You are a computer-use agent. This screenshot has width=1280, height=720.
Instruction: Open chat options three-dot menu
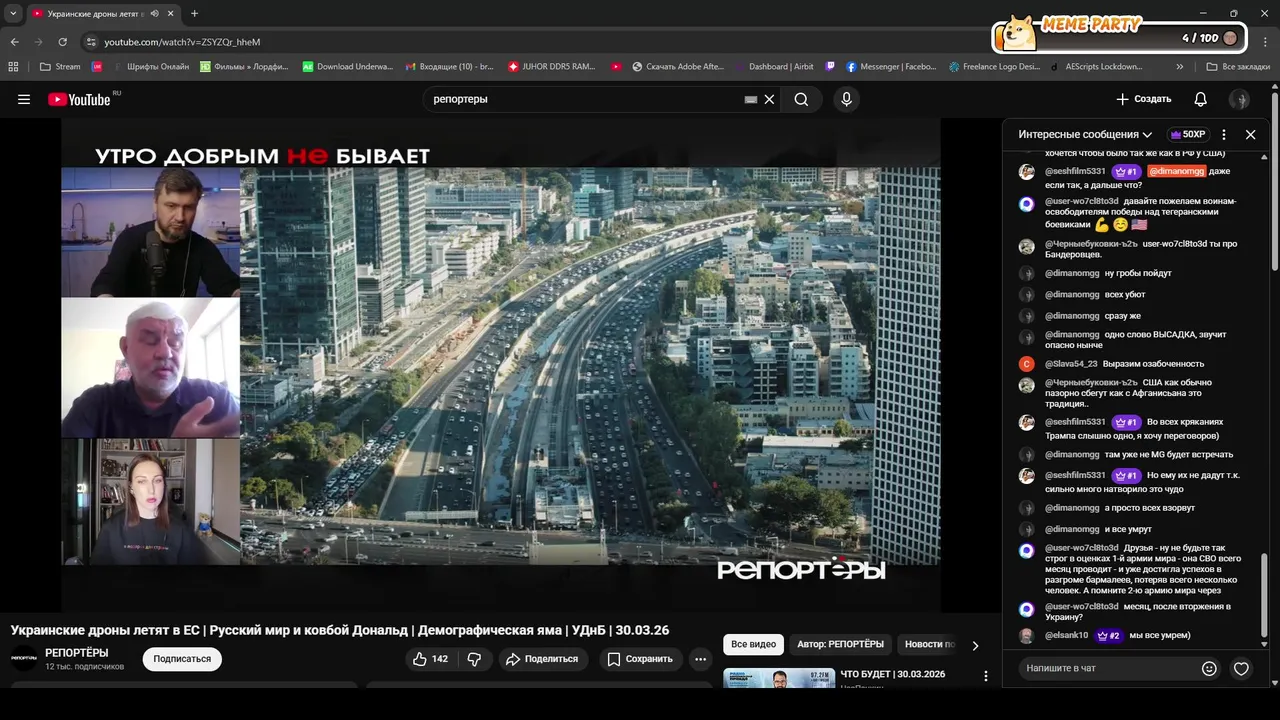tap(1224, 134)
